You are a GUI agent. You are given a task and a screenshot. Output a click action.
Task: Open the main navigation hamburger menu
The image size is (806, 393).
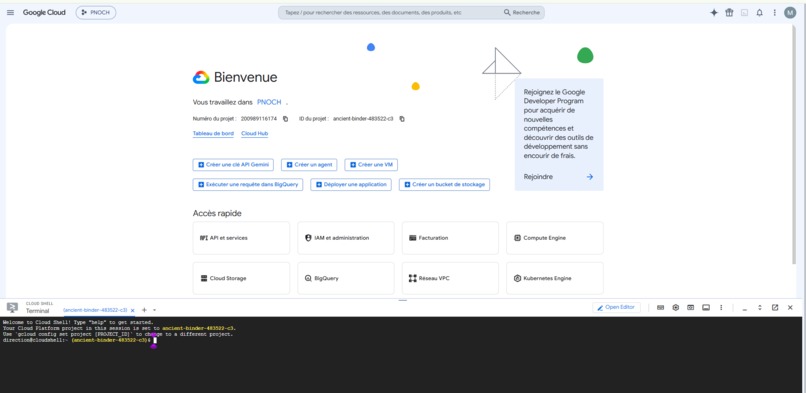(x=10, y=12)
